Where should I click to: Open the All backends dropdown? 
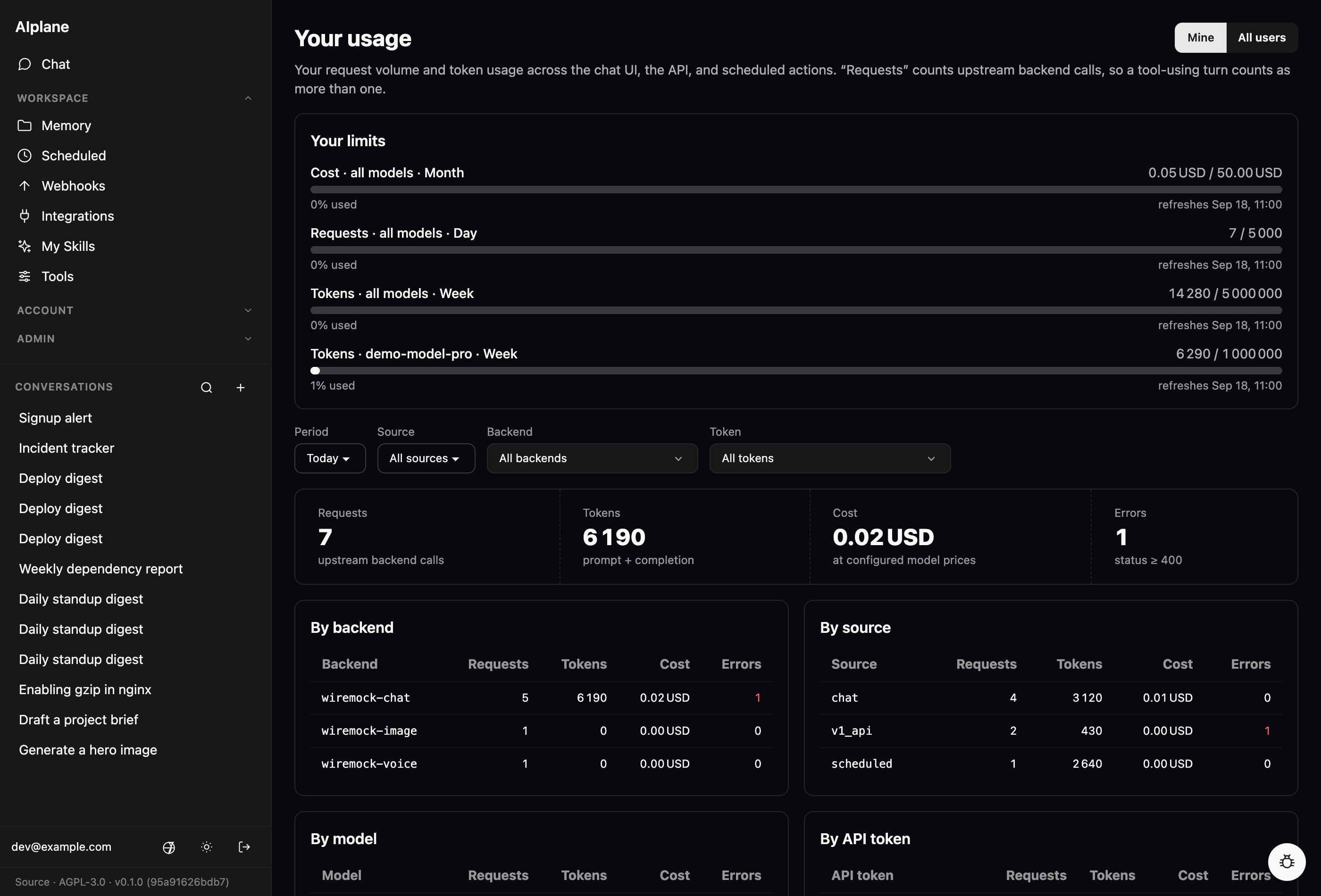point(592,458)
